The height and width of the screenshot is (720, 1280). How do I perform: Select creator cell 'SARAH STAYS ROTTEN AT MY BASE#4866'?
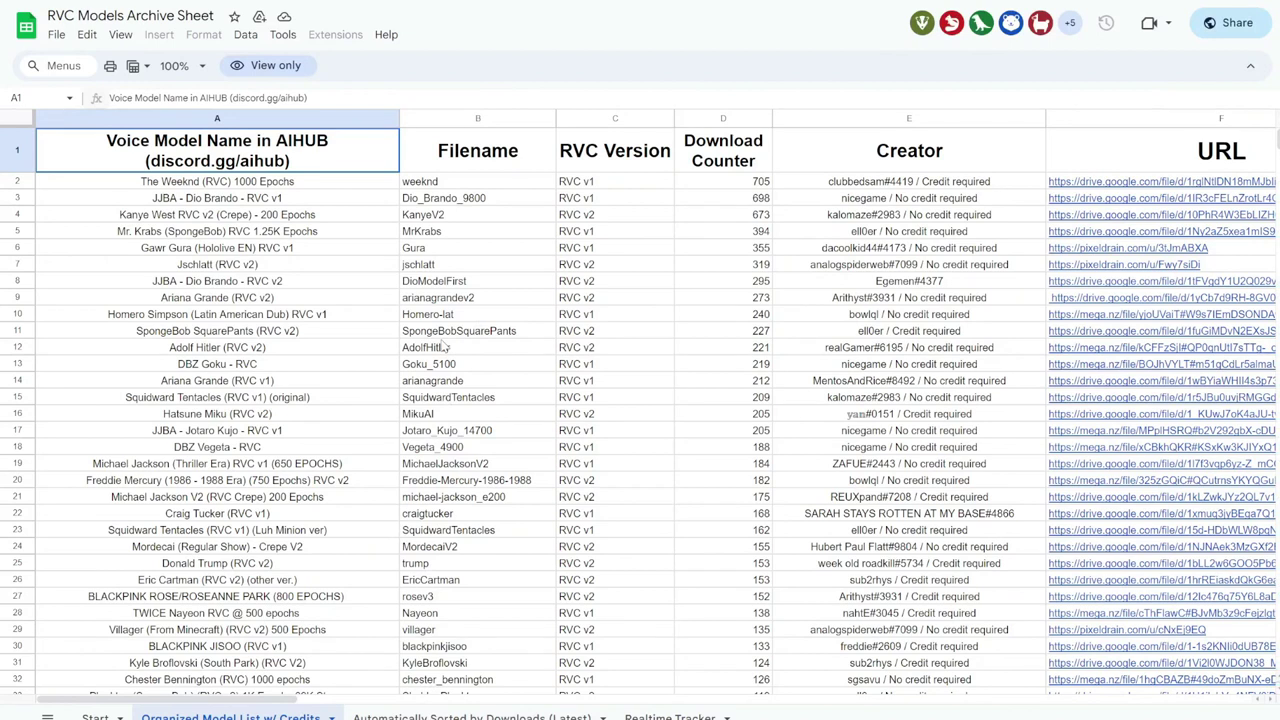[x=909, y=514]
